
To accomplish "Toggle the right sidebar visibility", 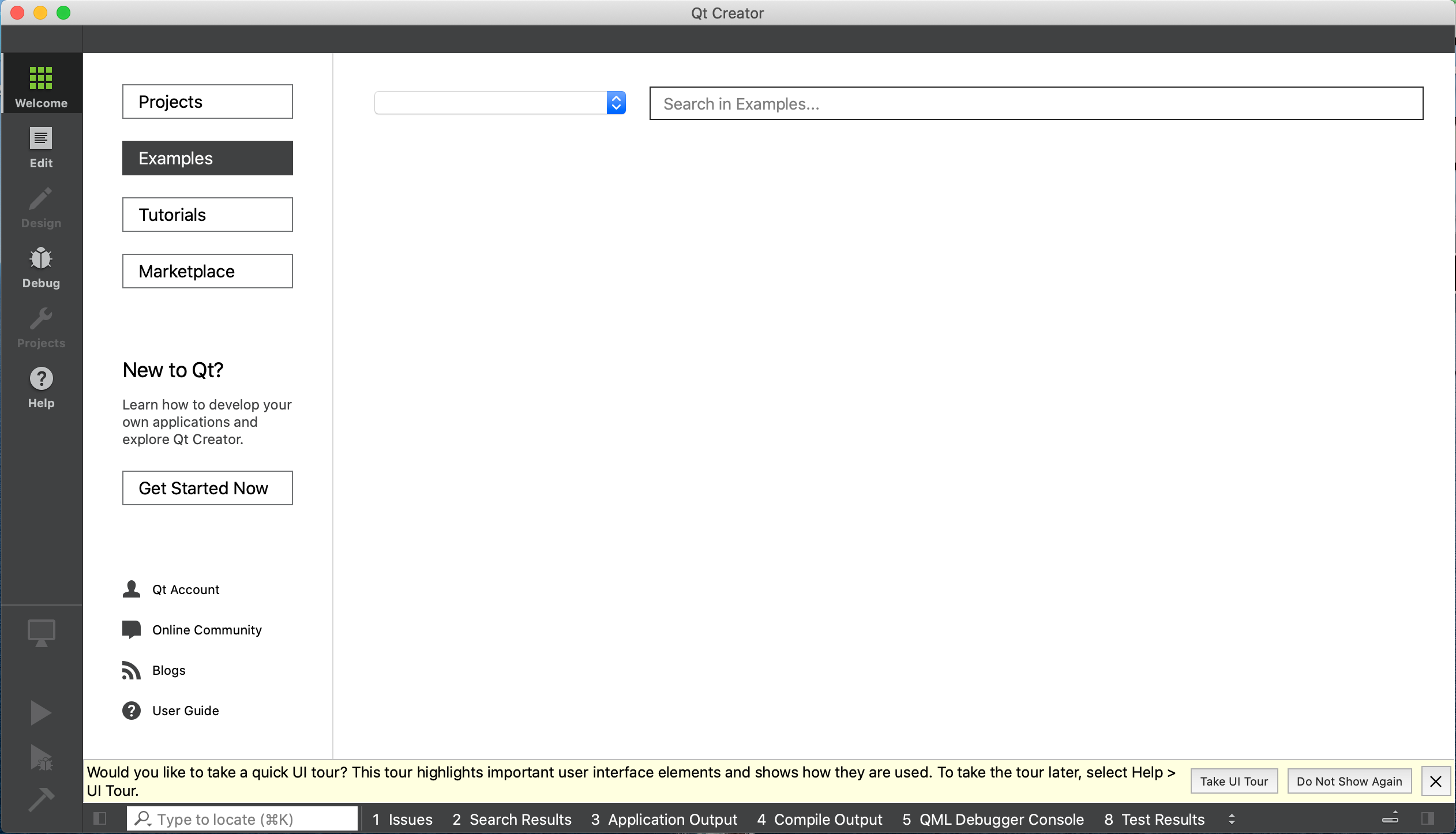I will point(1428,818).
